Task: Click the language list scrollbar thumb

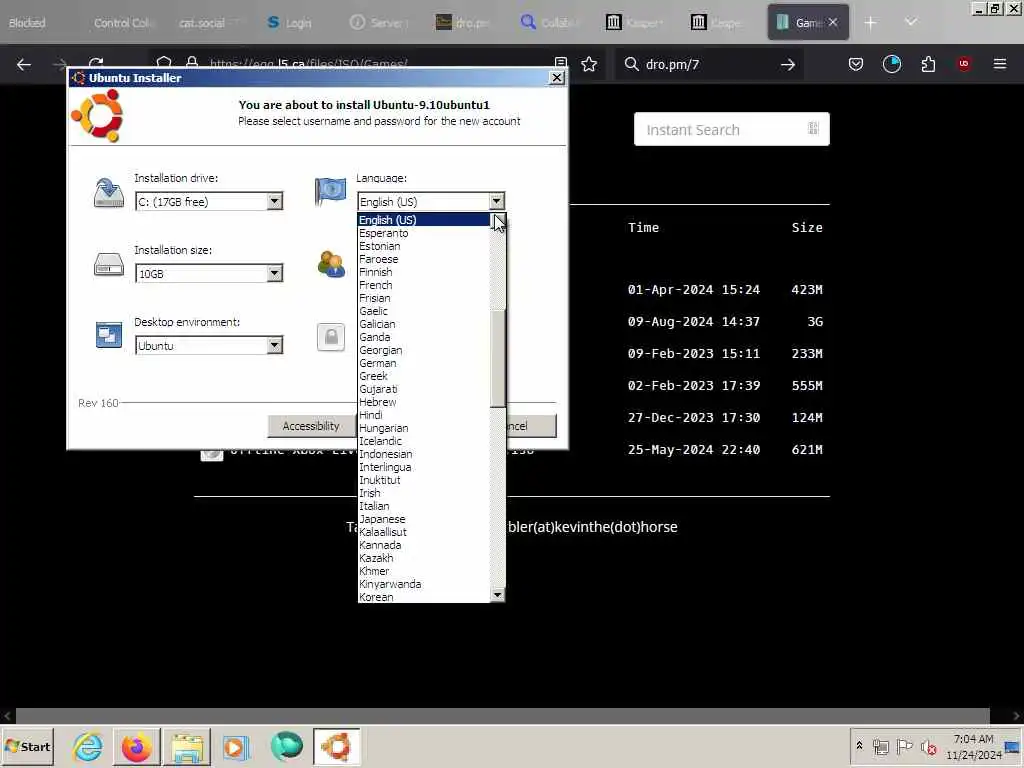Action: 498,358
